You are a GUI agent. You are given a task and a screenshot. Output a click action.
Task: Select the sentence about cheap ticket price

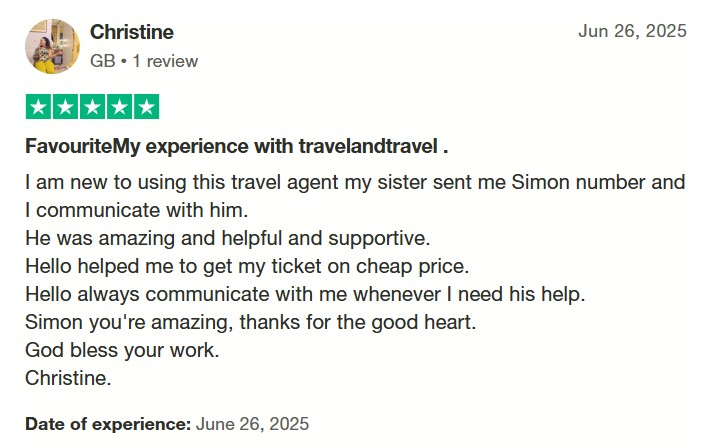pos(247,266)
